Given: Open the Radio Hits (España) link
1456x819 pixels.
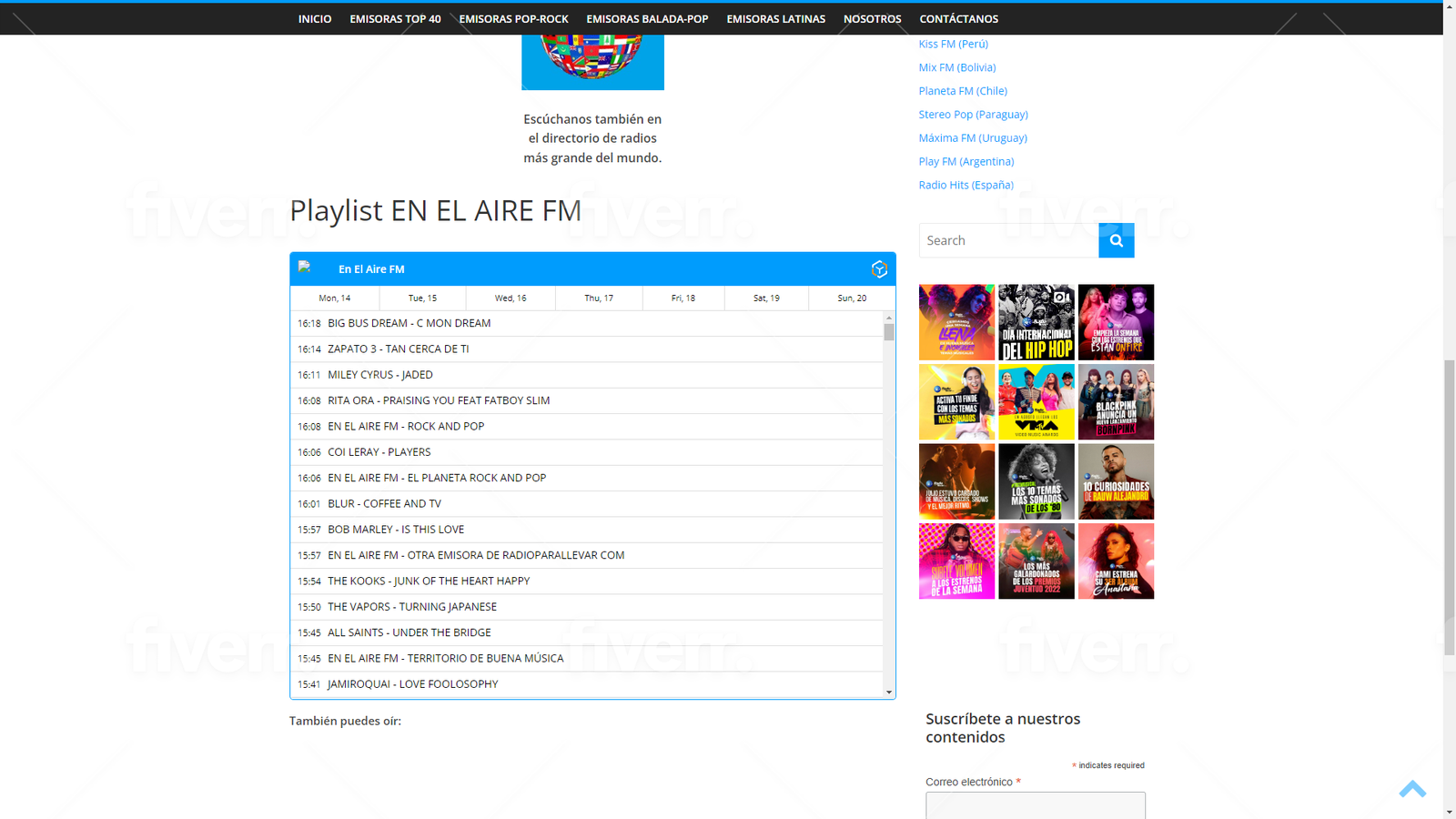Looking at the screenshot, I should 966,185.
